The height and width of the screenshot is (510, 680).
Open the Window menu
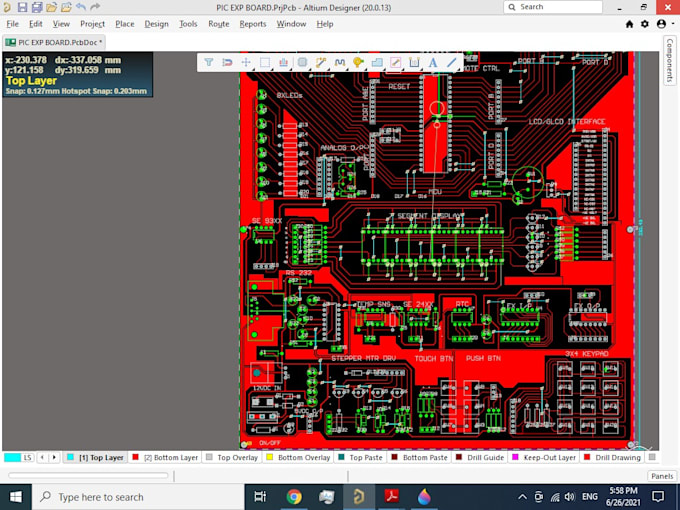[x=291, y=24]
